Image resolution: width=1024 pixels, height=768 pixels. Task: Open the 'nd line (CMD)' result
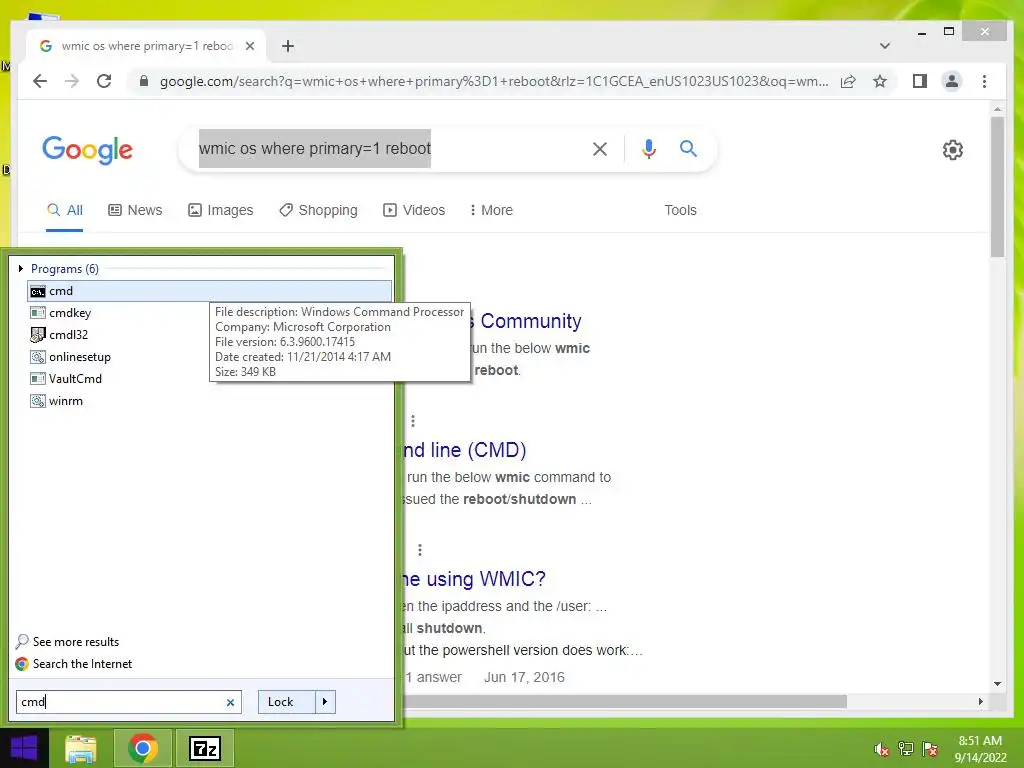point(465,450)
